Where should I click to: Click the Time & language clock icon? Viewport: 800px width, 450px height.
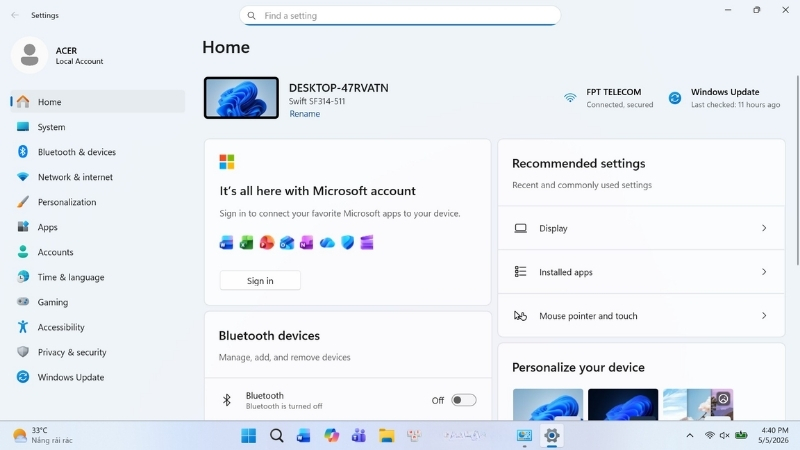(x=22, y=277)
